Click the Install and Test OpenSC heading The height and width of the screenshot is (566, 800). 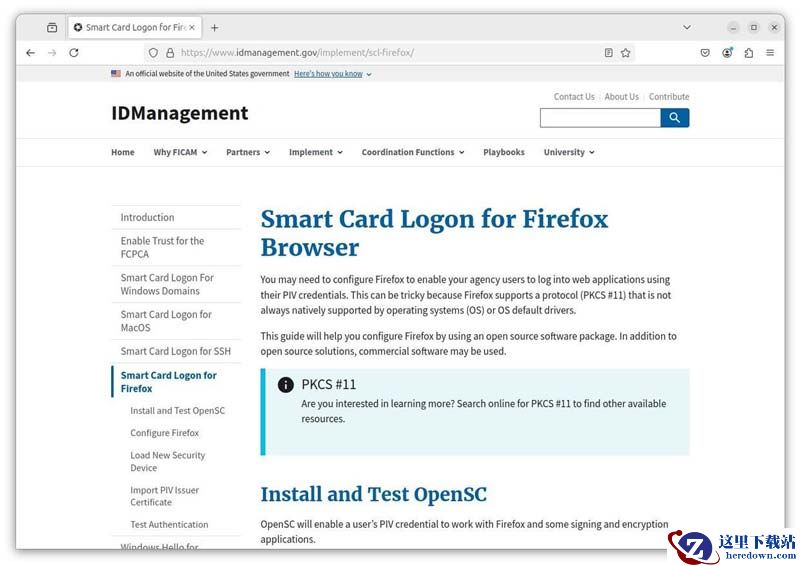point(373,494)
